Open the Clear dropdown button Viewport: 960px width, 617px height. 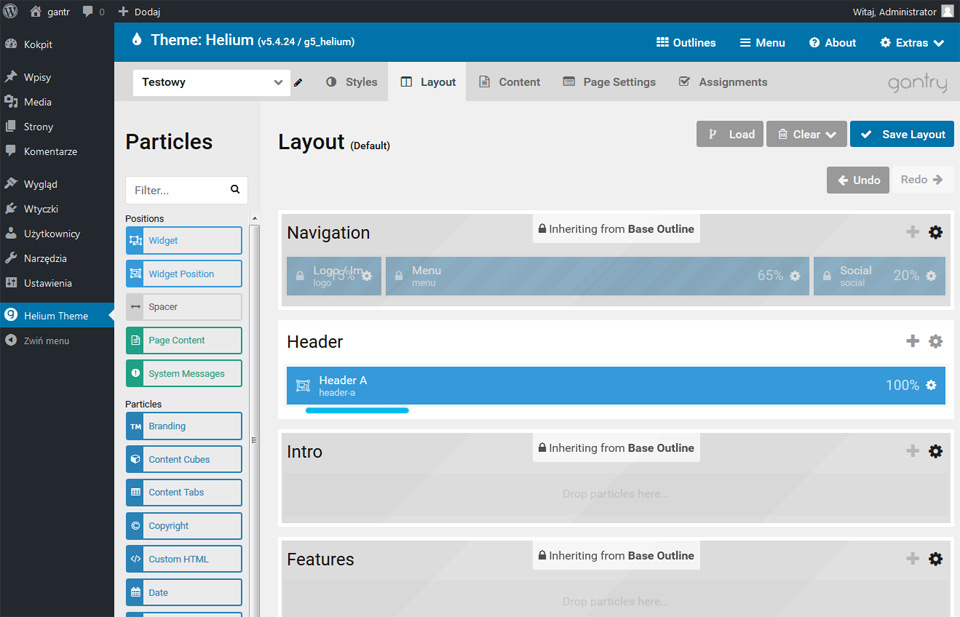[806, 134]
